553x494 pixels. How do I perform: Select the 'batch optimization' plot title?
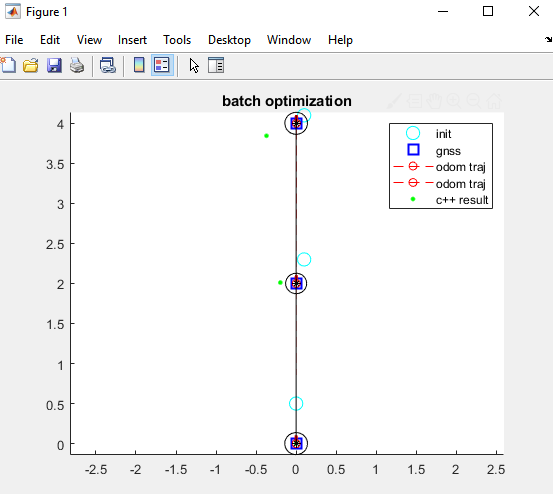tap(287, 101)
